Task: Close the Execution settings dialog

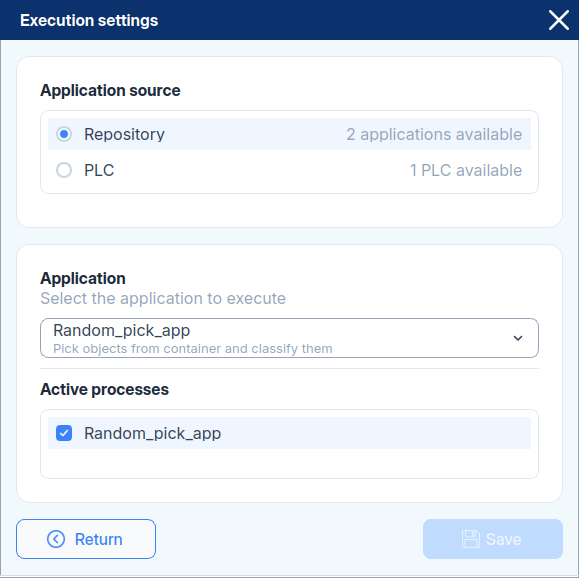Action: [558, 20]
